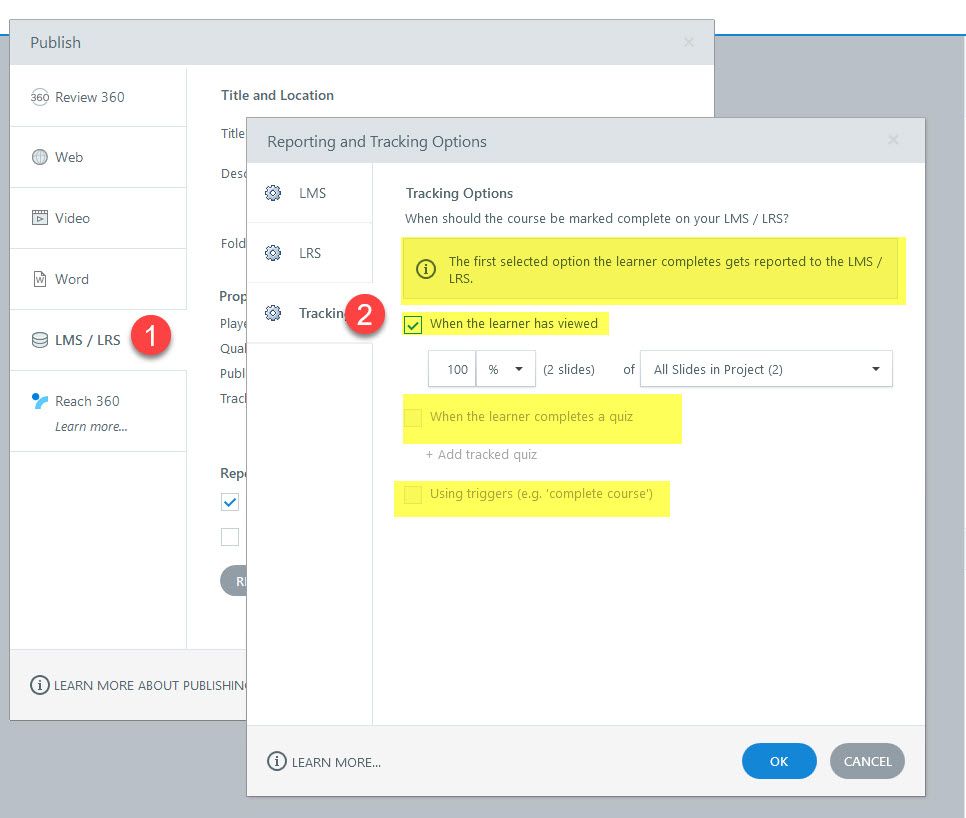966x818 pixels.
Task: Click 'Learn more...' under Reach 360
Action: (91, 426)
